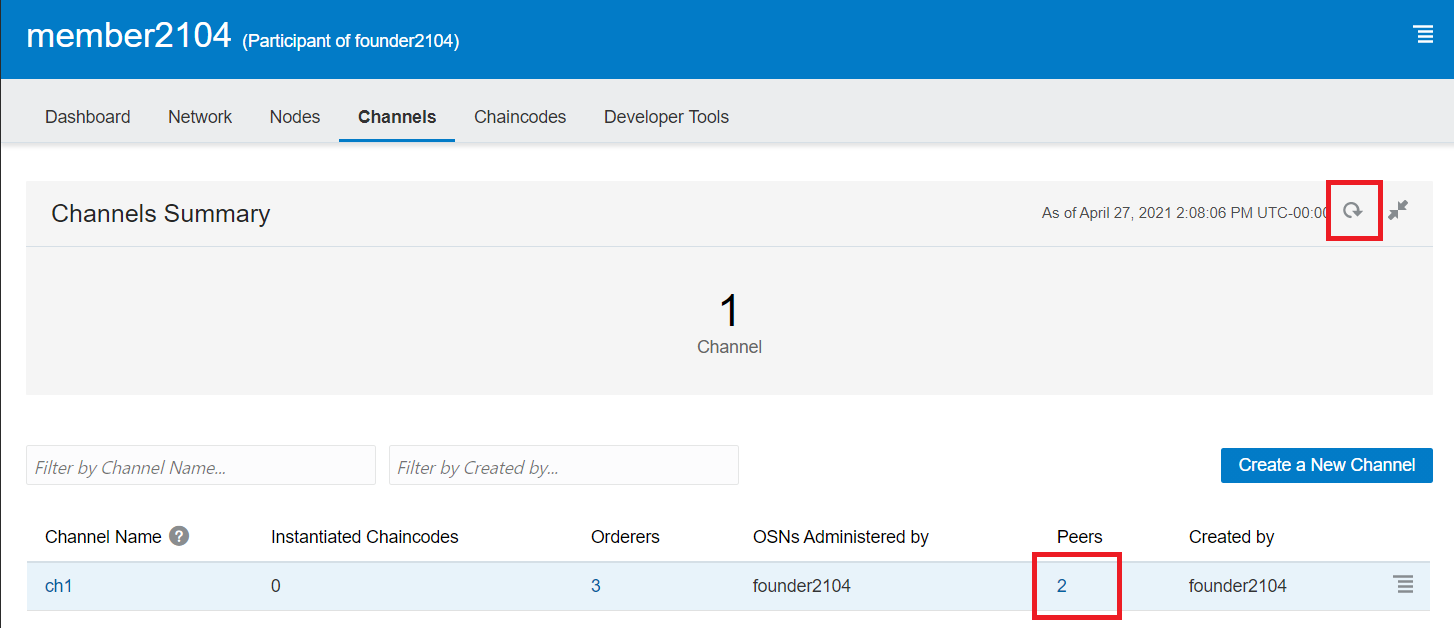The width and height of the screenshot is (1454, 628).
Task: Click the Peers count 2 link
Action: [x=1062, y=586]
